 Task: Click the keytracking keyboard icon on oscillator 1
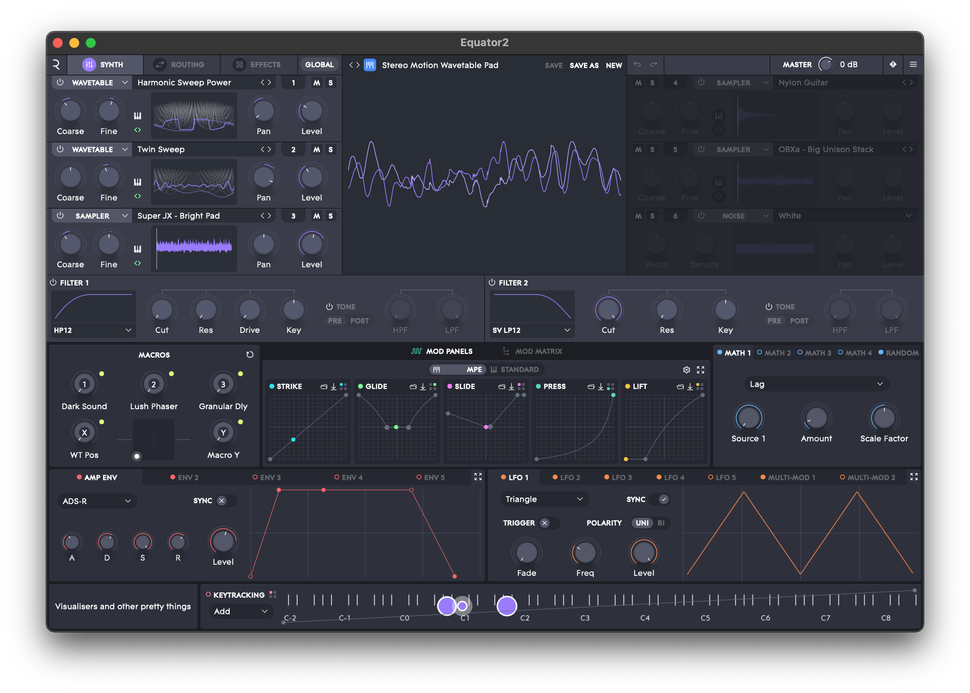136,114
